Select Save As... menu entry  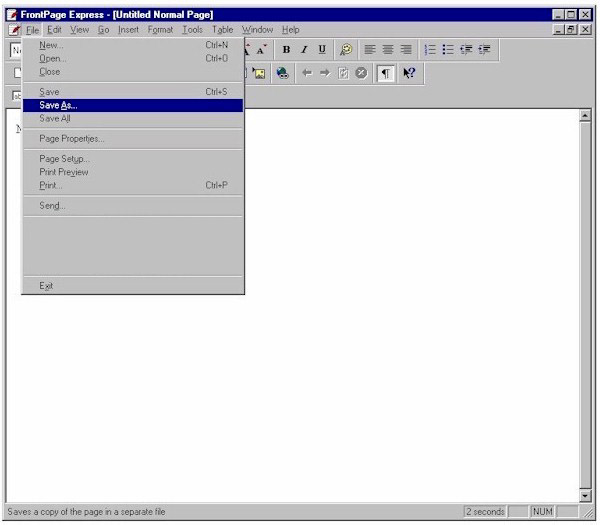133,105
